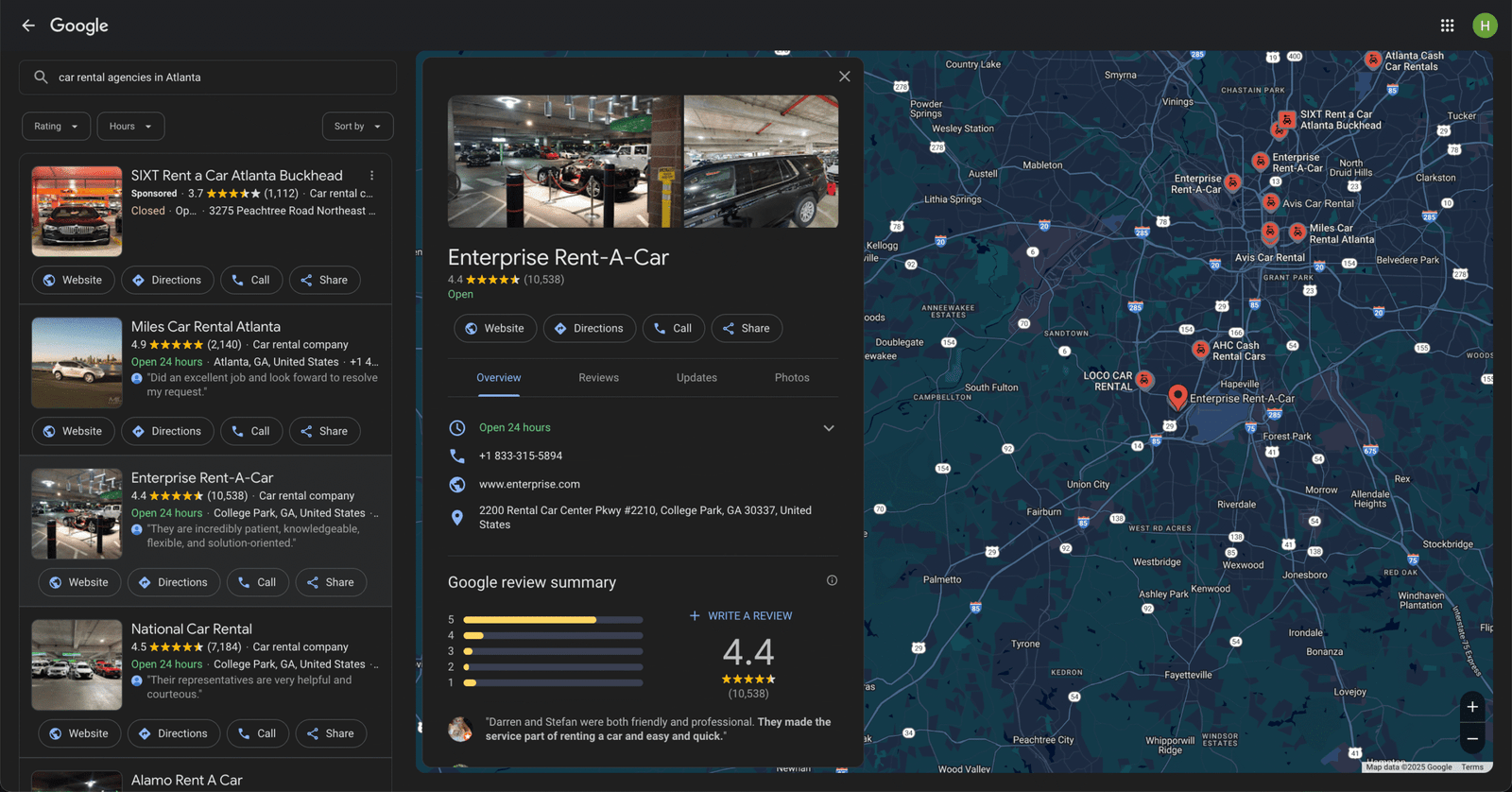Click Directions button in Enterprise detail panel

tap(590, 328)
